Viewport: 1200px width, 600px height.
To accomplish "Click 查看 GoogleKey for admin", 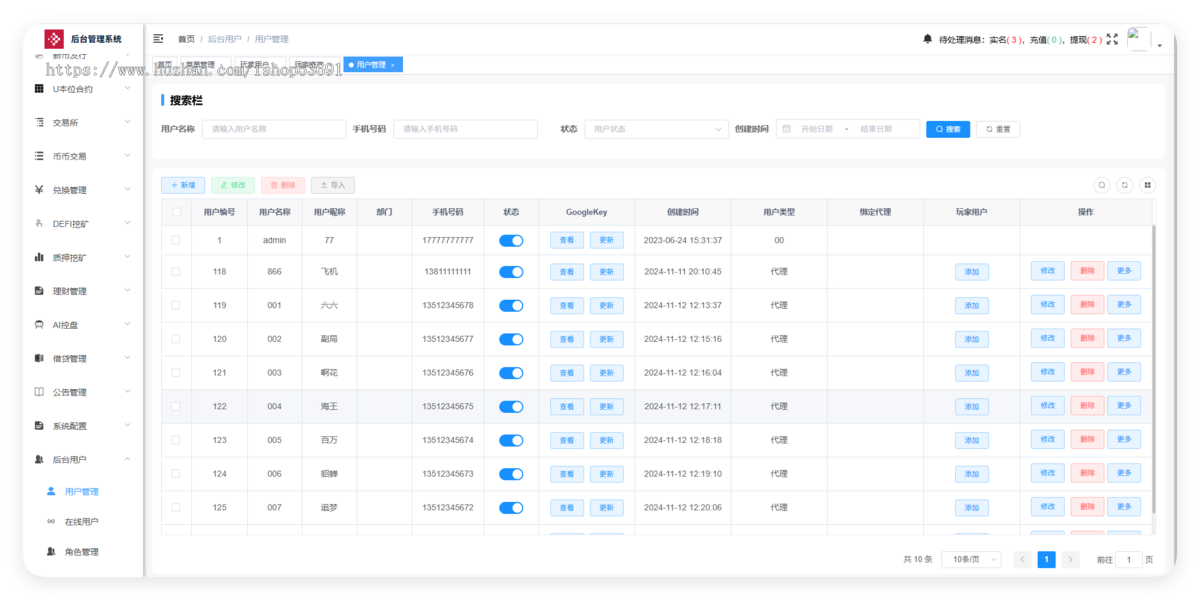I will (567, 240).
